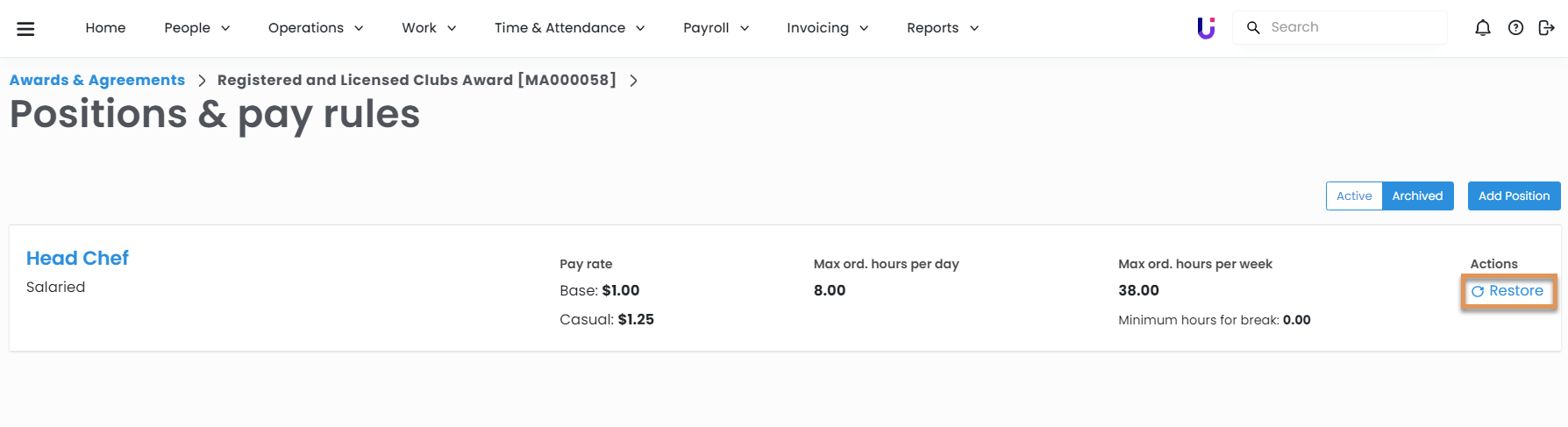Expand the People dropdown menu
The height and width of the screenshot is (427, 1568).
[196, 28]
